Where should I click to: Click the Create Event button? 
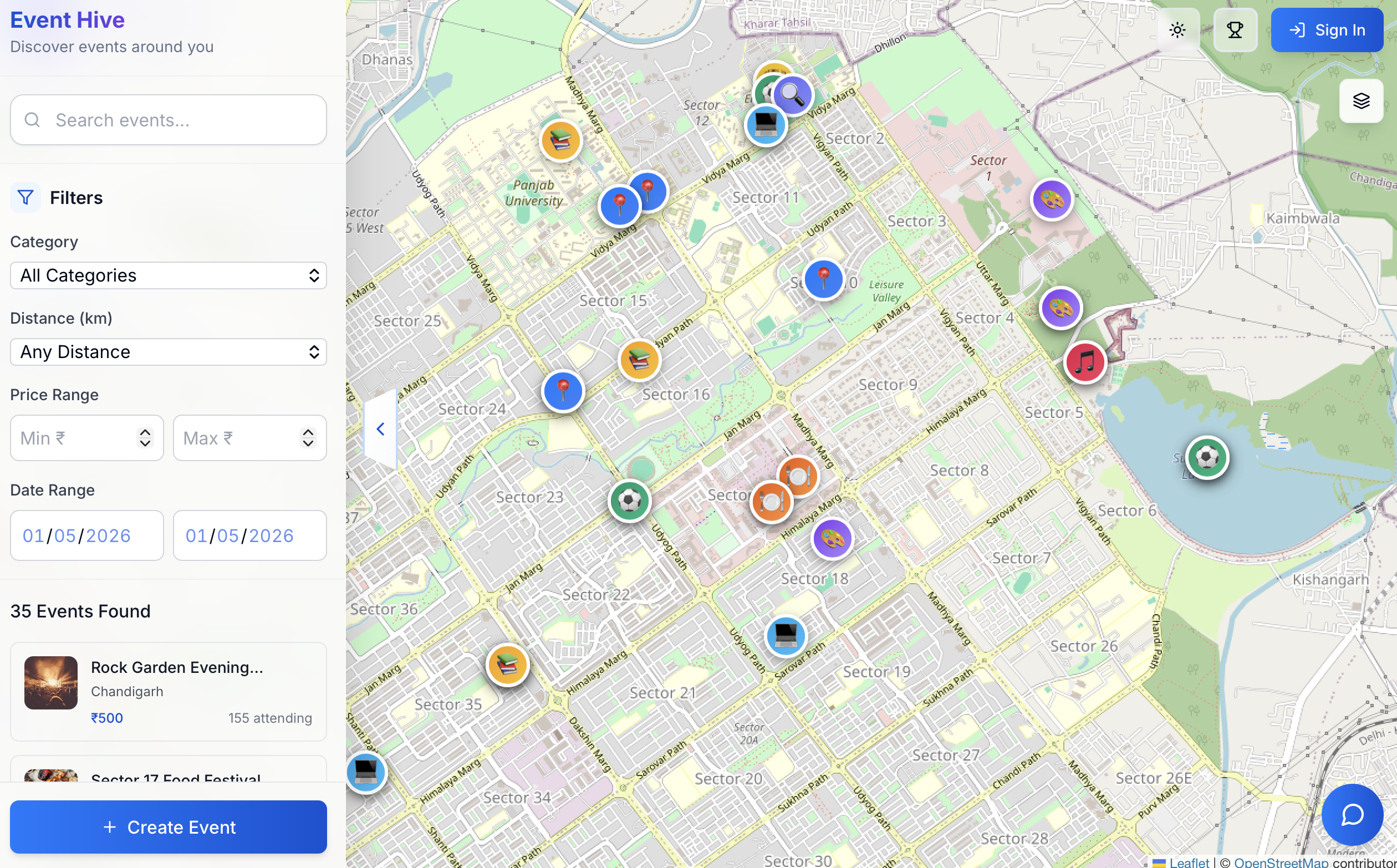pyautogui.click(x=168, y=826)
